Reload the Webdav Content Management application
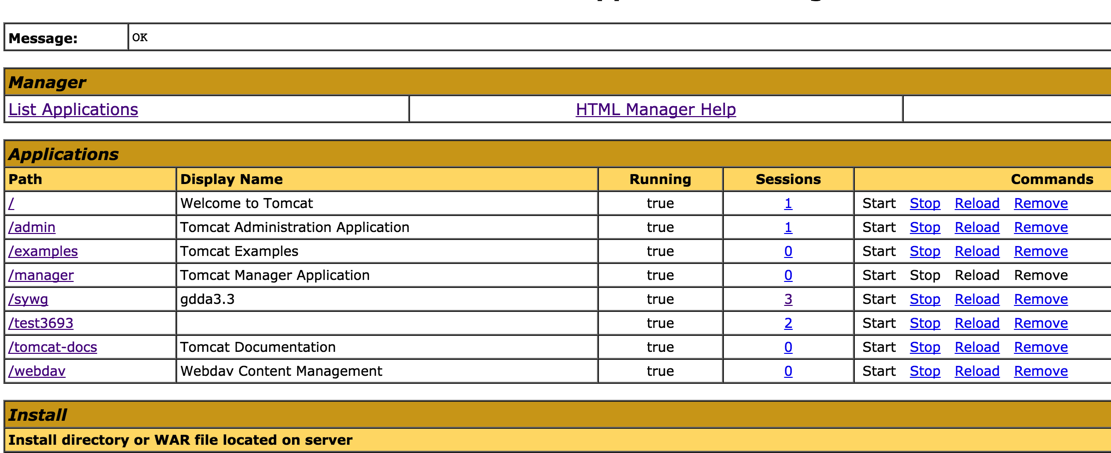The image size is (1111, 453). pos(977,371)
